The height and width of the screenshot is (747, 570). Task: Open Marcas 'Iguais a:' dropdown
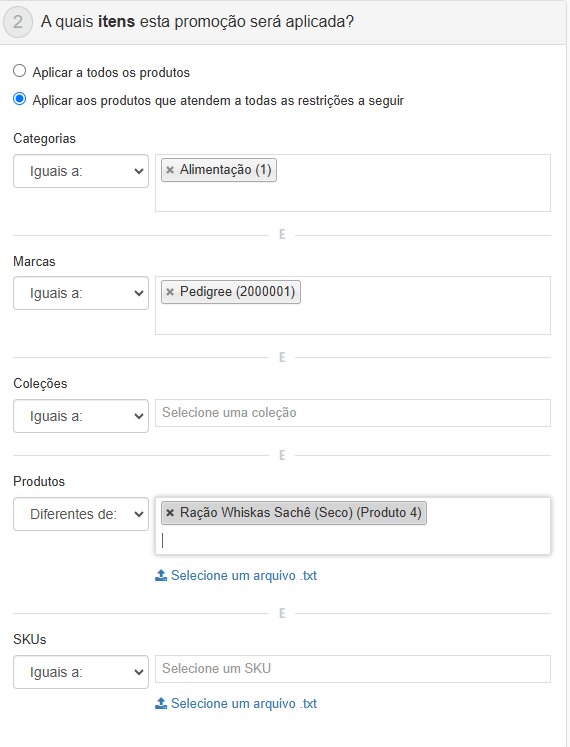[81, 293]
